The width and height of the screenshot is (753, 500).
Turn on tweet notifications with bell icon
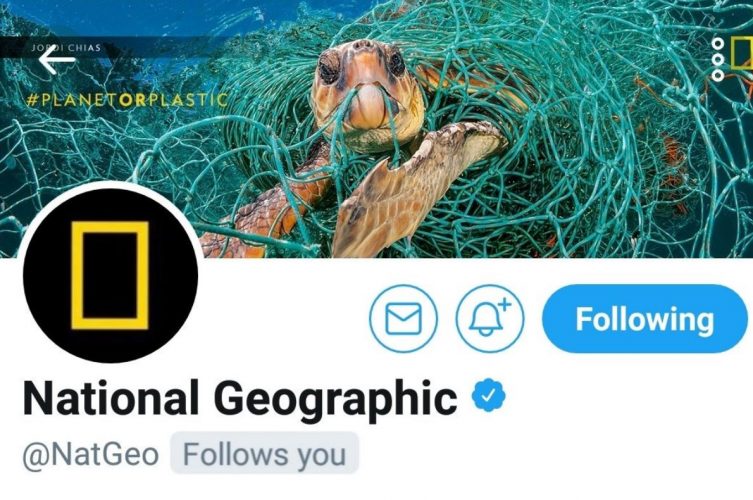click(x=490, y=318)
